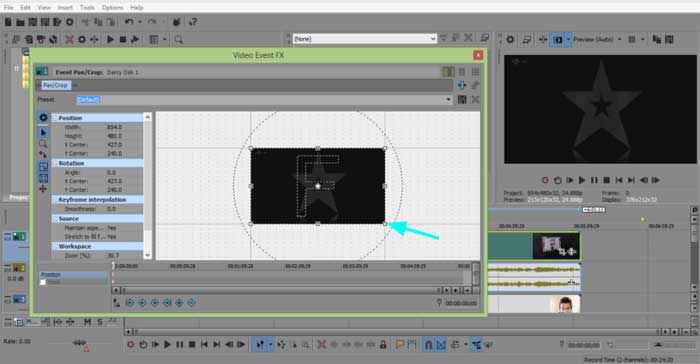Click the lock event icon in bottom toolbar

(x=383, y=344)
